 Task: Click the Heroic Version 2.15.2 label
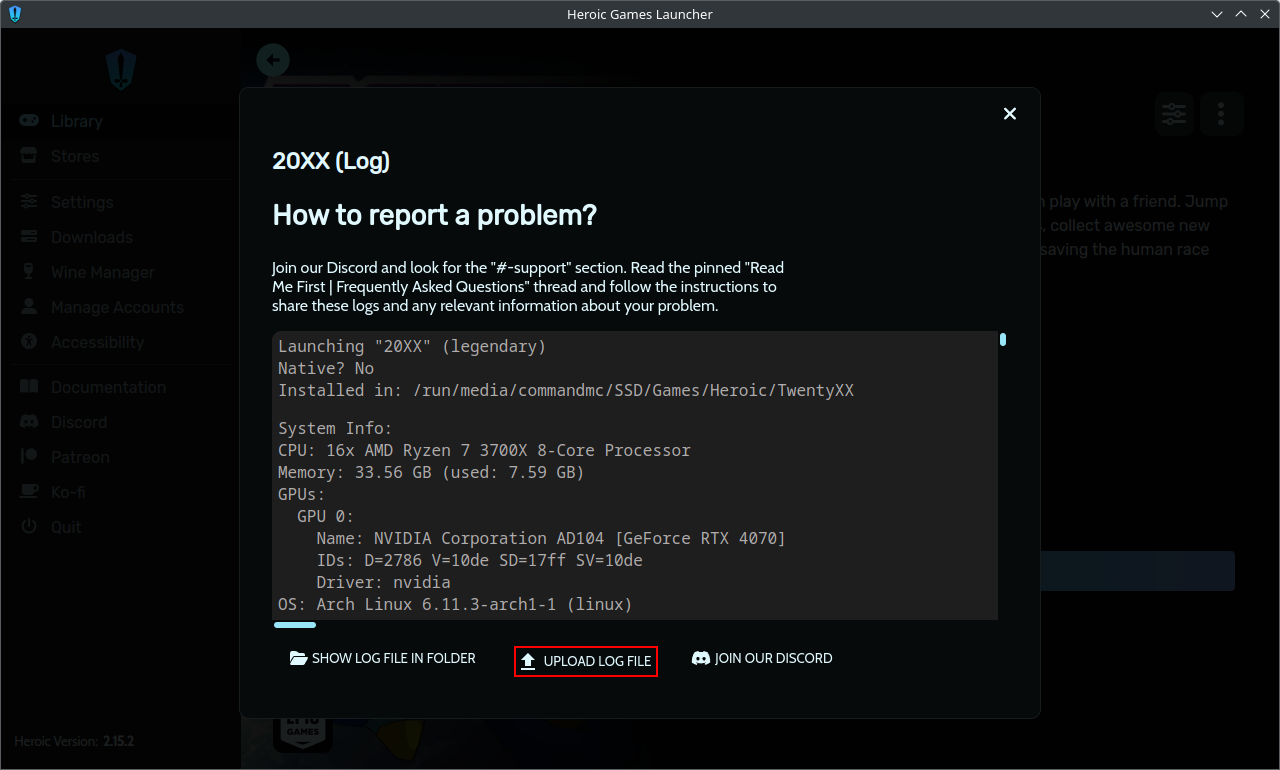(74, 742)
